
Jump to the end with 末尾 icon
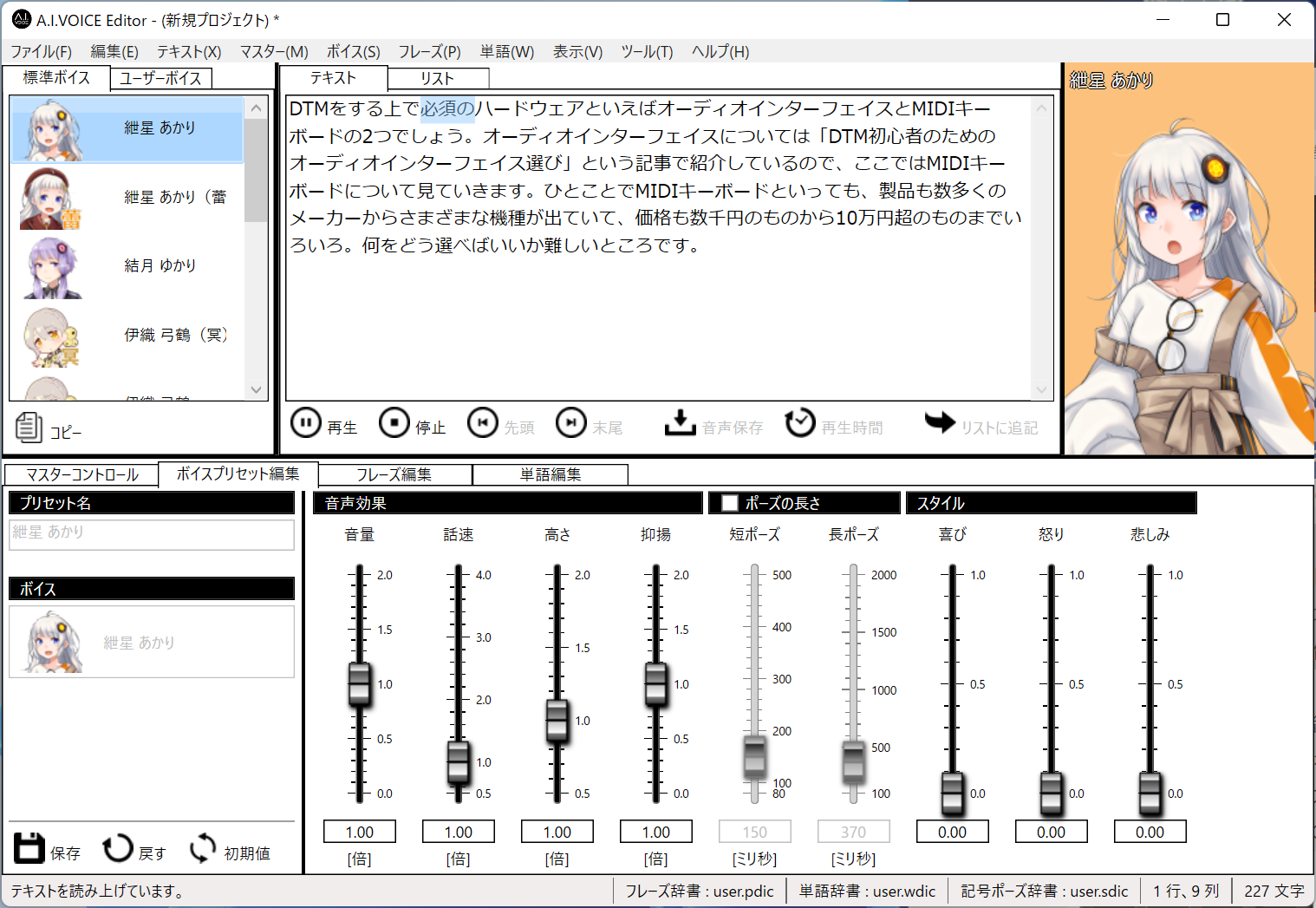[571, 422]
